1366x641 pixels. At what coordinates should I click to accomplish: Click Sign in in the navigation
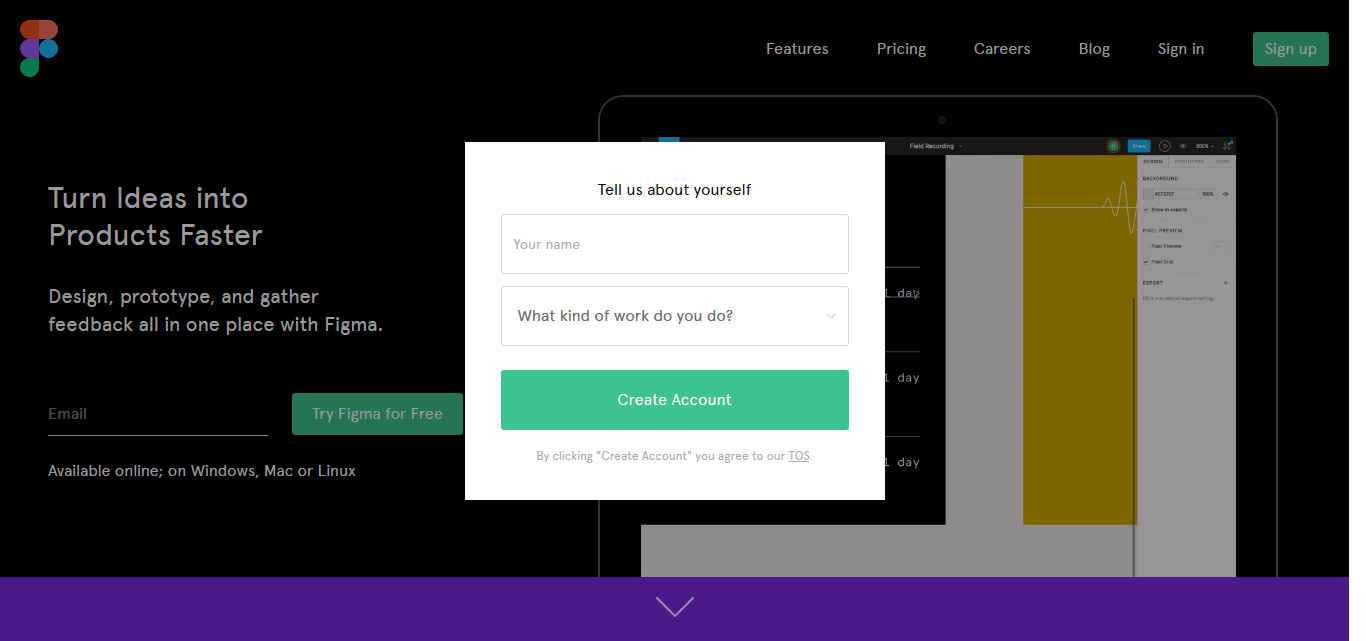coord(1181,49)
